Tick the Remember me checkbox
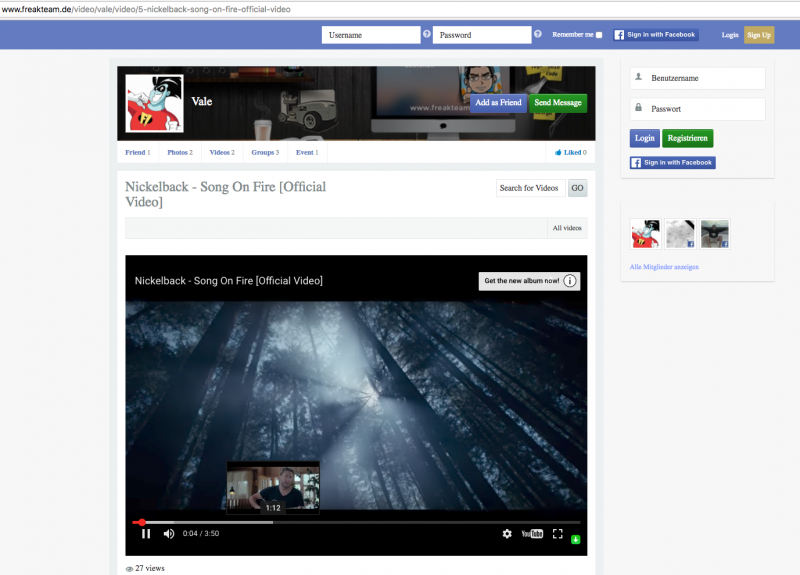This screenshot has height=575, width=800. coord(599,35)
